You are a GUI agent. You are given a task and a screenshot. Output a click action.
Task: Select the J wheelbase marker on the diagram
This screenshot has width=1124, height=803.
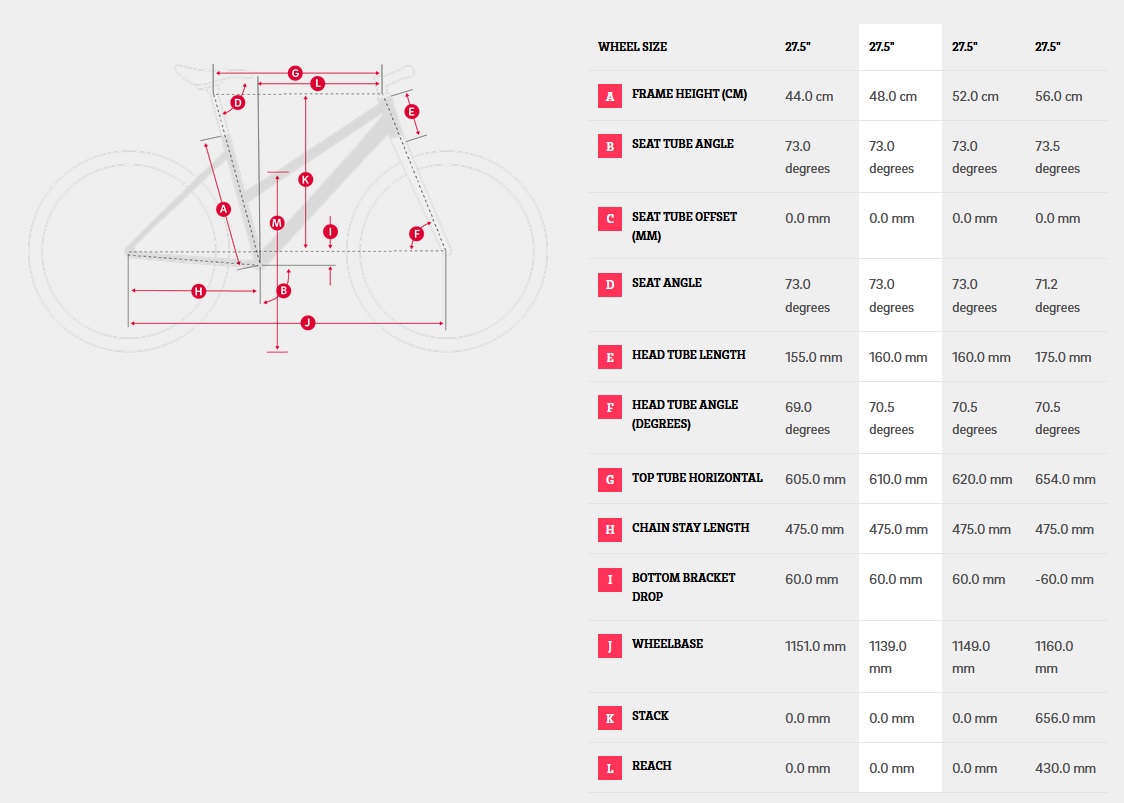(x=308, y=323)
